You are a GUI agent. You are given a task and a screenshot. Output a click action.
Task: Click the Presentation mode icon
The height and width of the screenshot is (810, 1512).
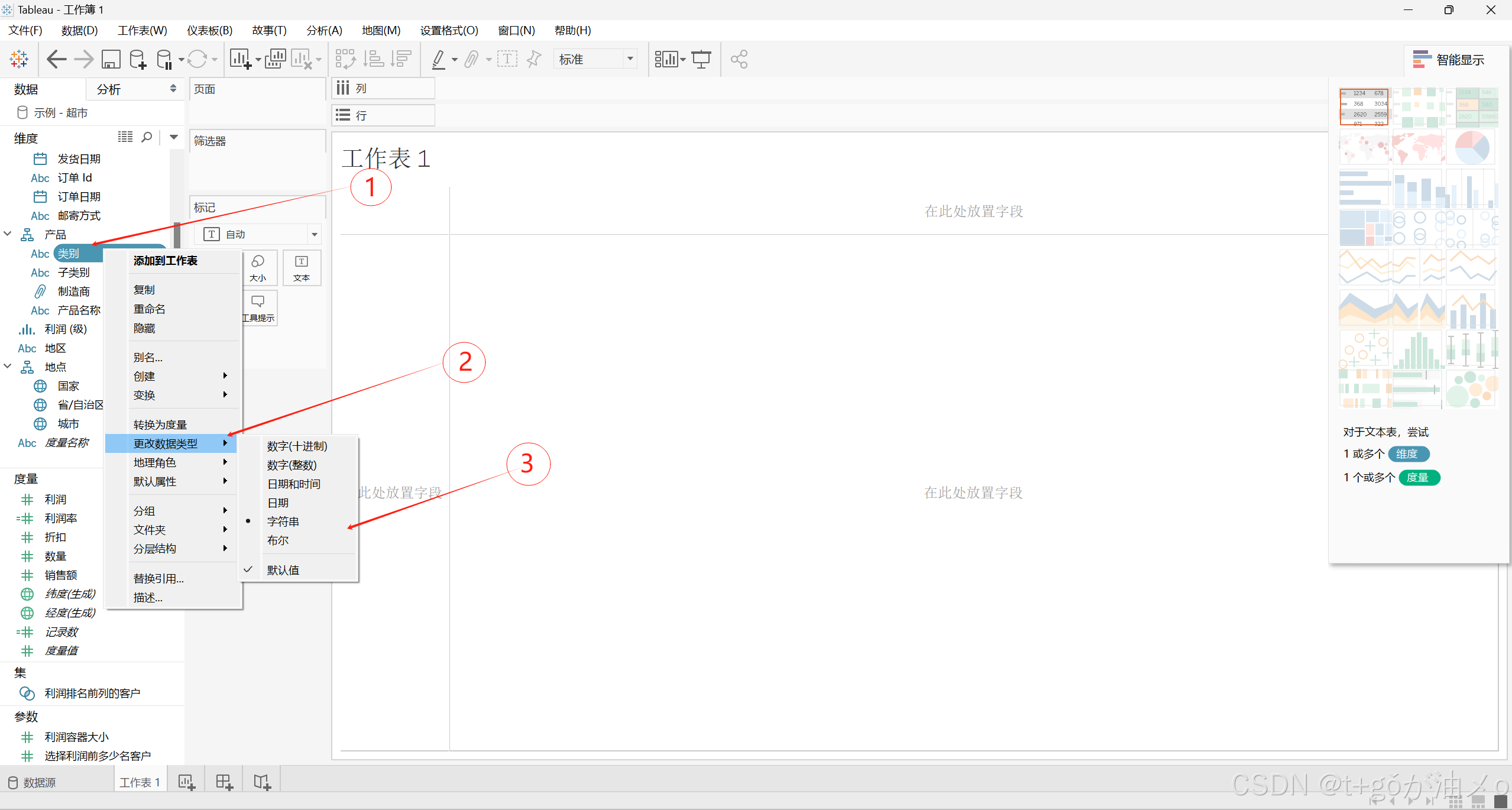click(x=701, y=59)
